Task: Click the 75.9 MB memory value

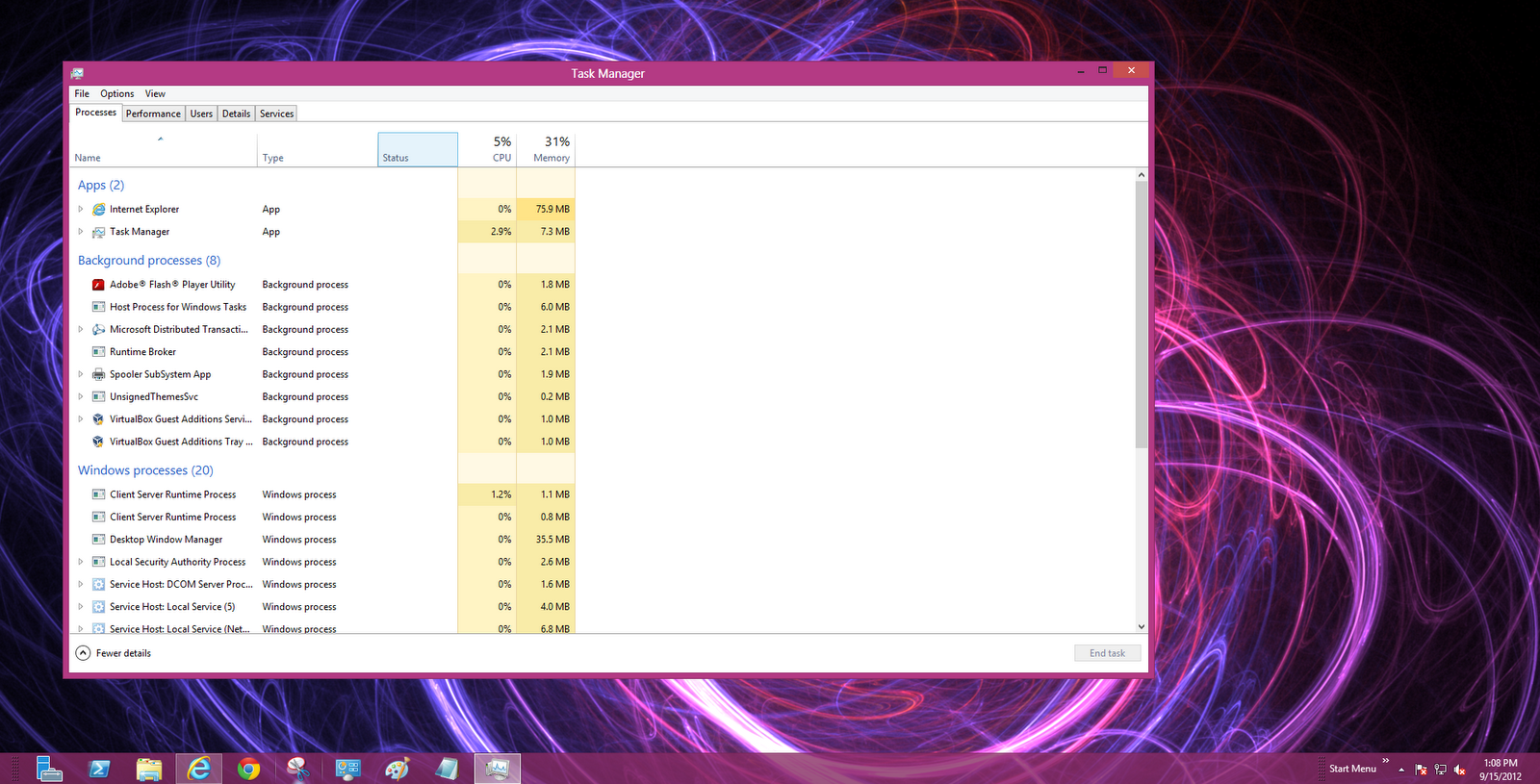Action: point(552,209)
